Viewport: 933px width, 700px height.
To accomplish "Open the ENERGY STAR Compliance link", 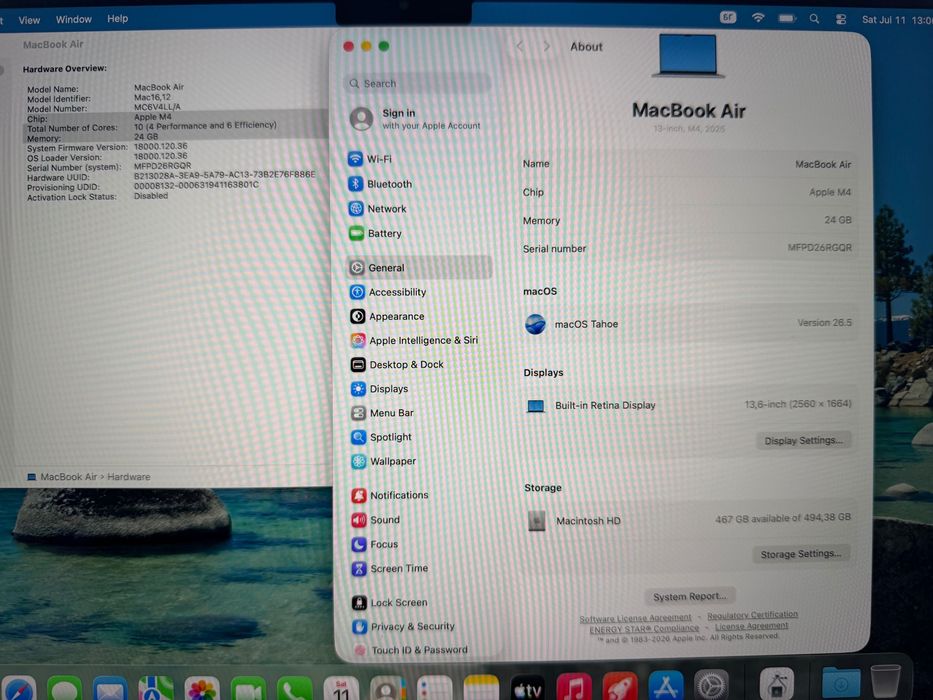I will click(x=644, y=629).
